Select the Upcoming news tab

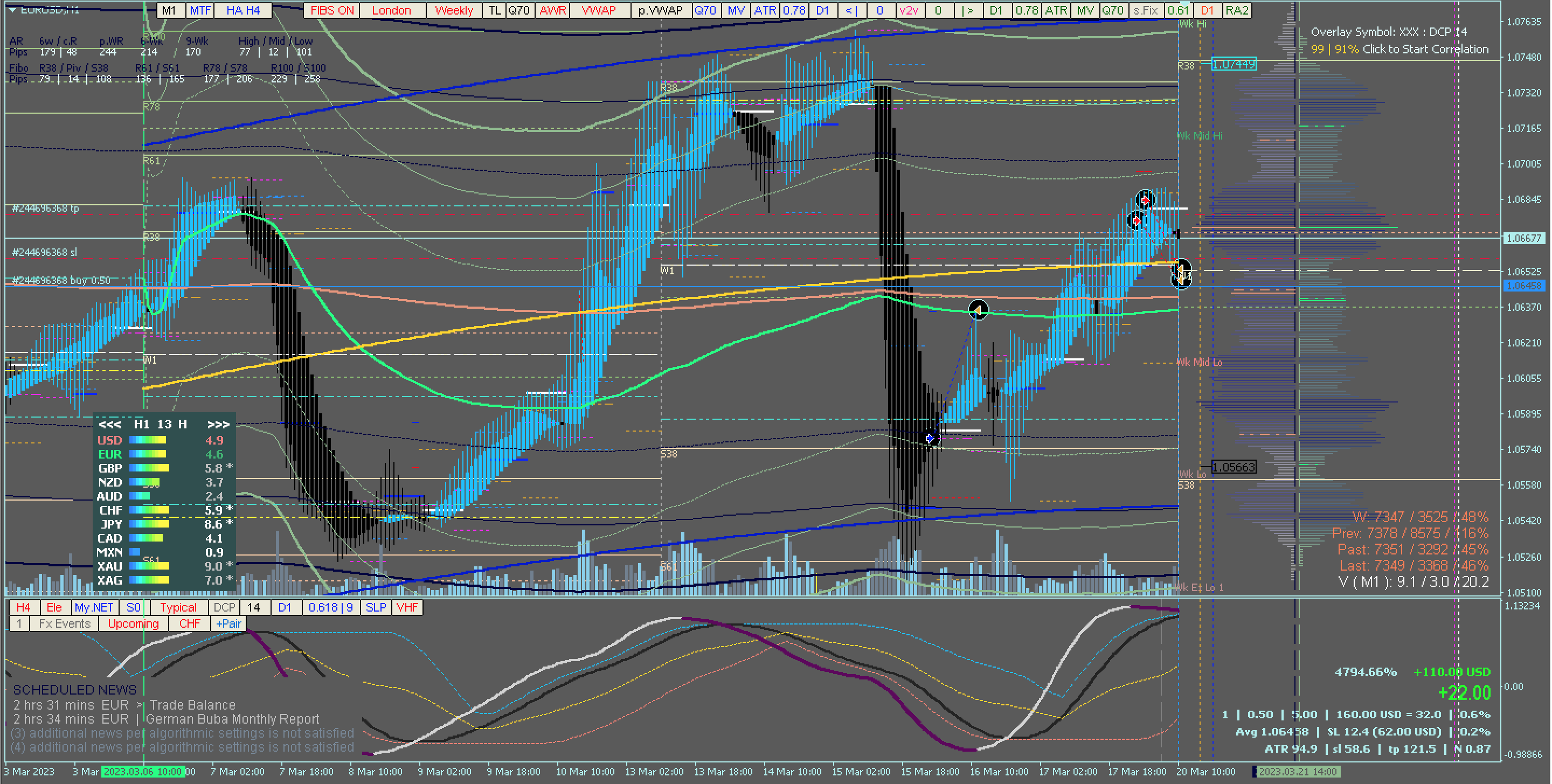point(133,624)
